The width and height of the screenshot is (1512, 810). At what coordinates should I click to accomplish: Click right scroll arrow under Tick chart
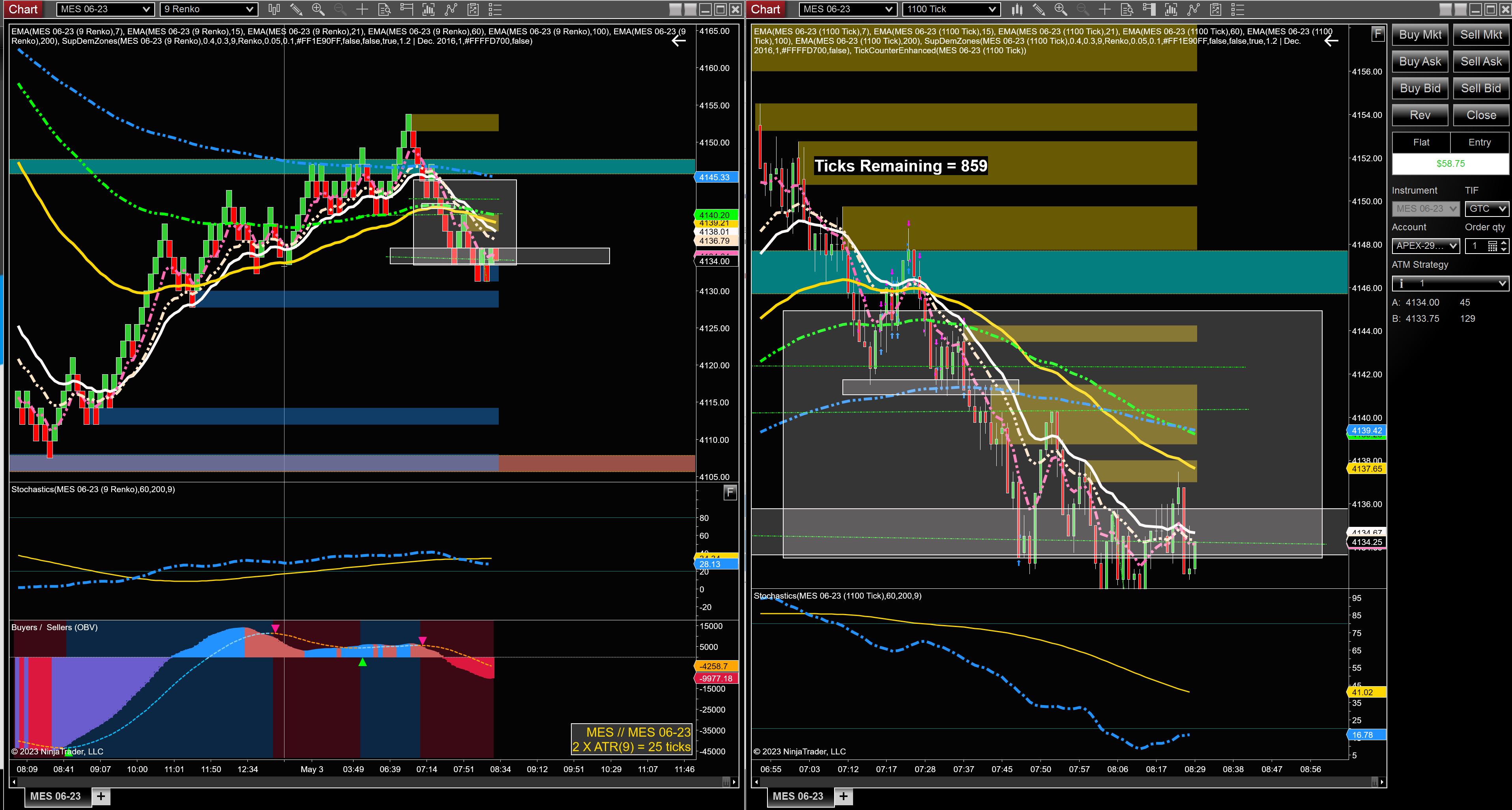coord(1382,782)
